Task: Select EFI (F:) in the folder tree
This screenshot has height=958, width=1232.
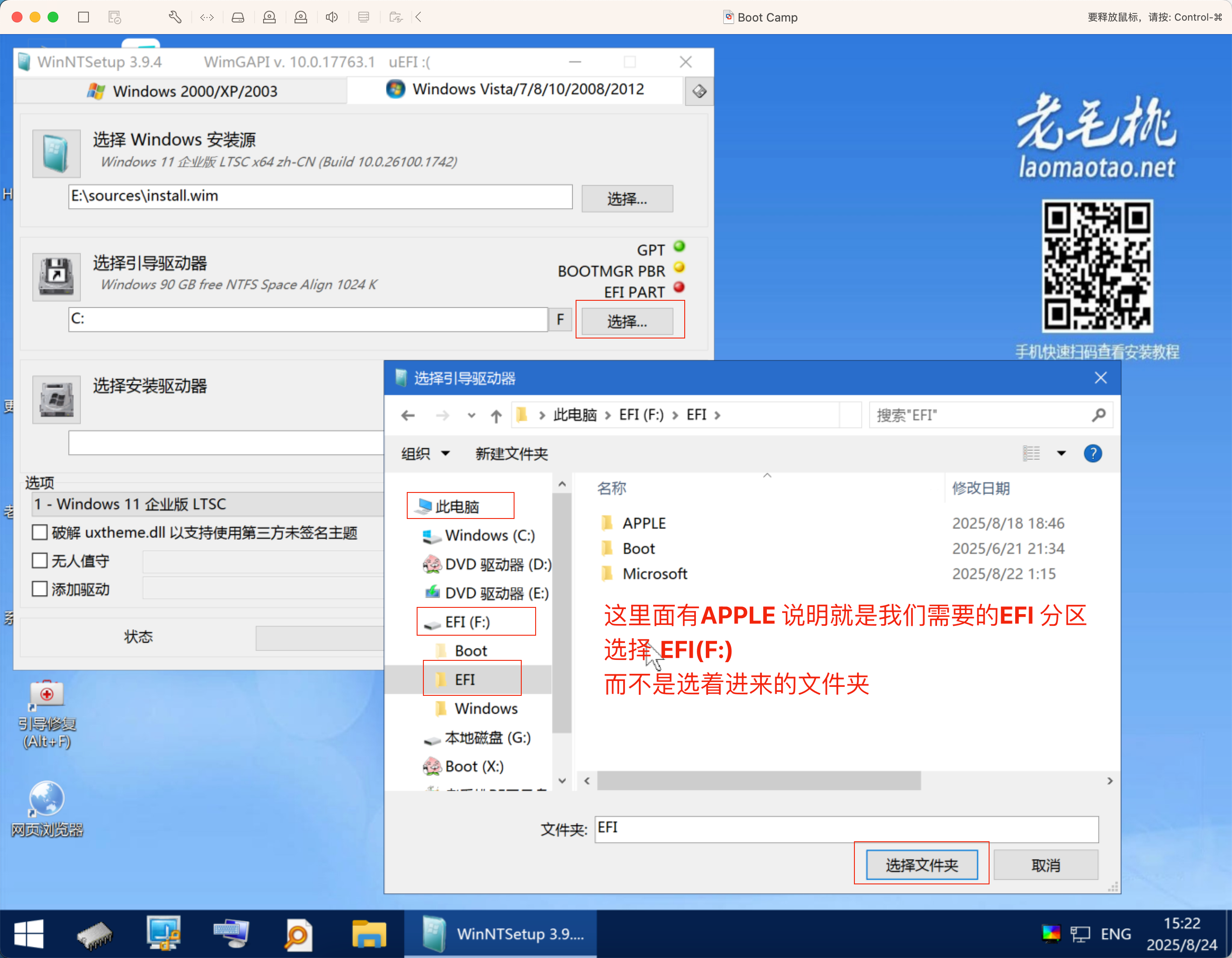Action: point(468,622)
